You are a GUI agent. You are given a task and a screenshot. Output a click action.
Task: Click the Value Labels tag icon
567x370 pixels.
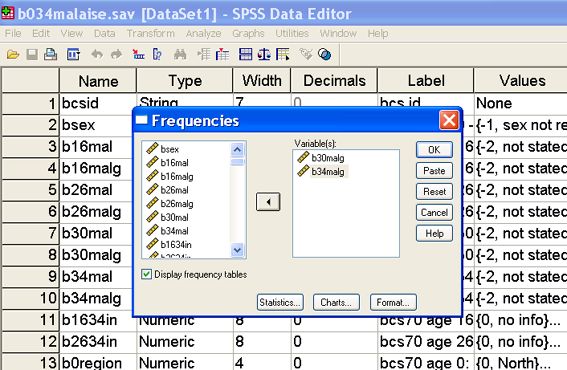point(306,55)
